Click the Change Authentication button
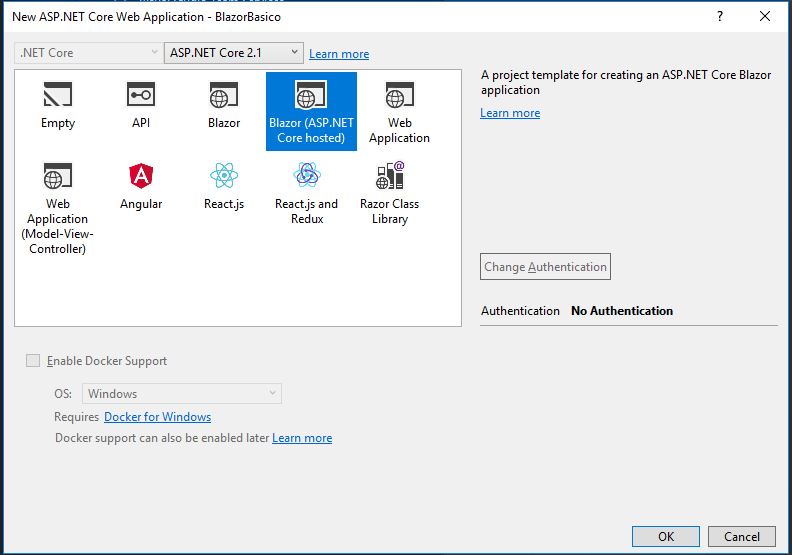This screenshot has width=792, height=555. [545, 267]
